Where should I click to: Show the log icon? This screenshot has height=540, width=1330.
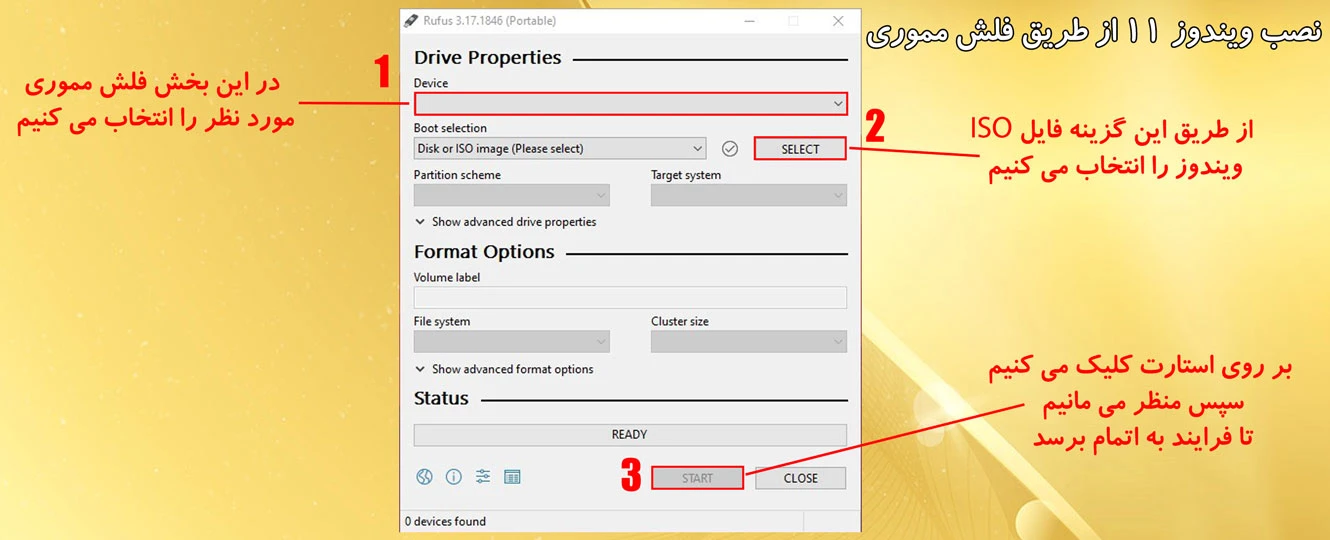(x=512, y=477)
